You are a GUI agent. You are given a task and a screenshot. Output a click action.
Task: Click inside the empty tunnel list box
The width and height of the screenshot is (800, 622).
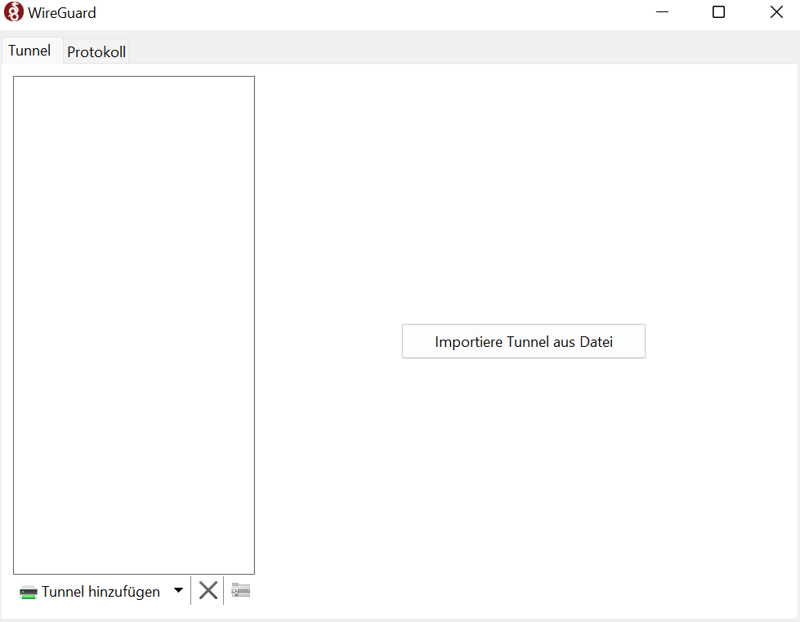click(133, 320)
